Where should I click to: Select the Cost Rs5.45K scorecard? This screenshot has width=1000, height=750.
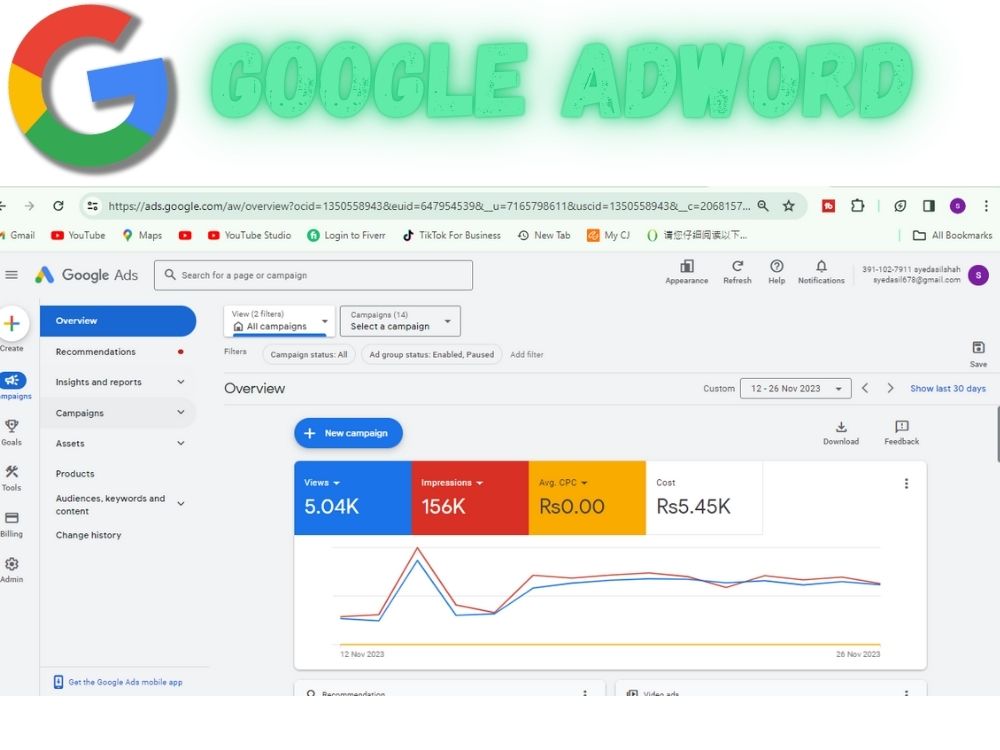point(704,497)
